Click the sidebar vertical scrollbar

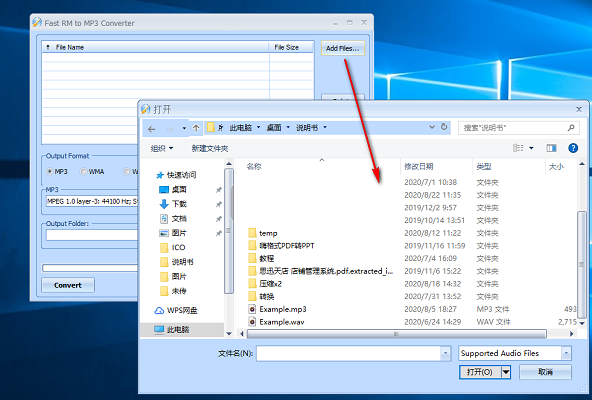(x=228, y=230)
